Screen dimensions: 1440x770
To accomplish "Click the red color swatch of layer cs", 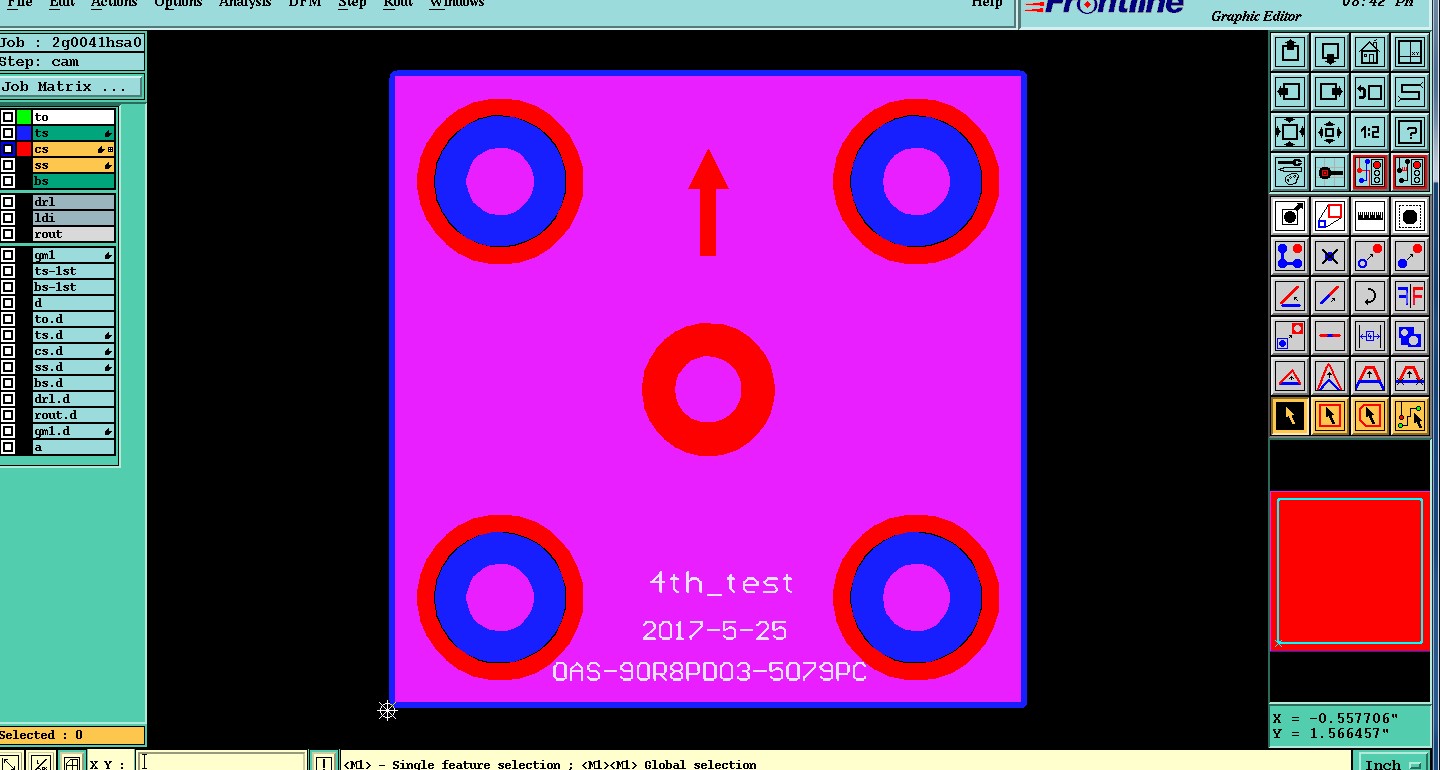I will tap(24, 149).
